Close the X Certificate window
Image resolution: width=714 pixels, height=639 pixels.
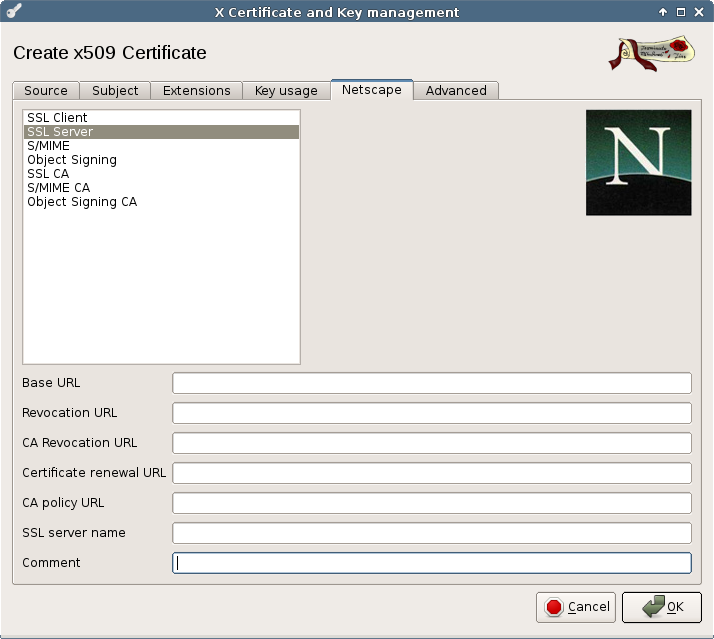[x=699, y=12]
